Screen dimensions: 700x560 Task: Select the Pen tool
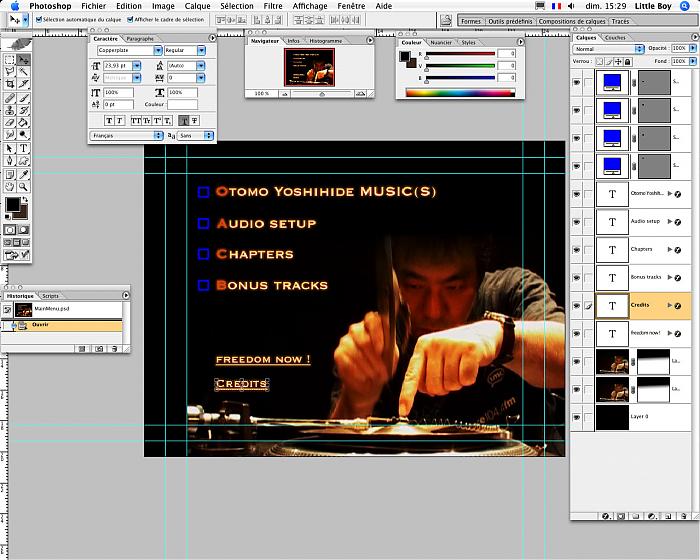click(9, 160)
